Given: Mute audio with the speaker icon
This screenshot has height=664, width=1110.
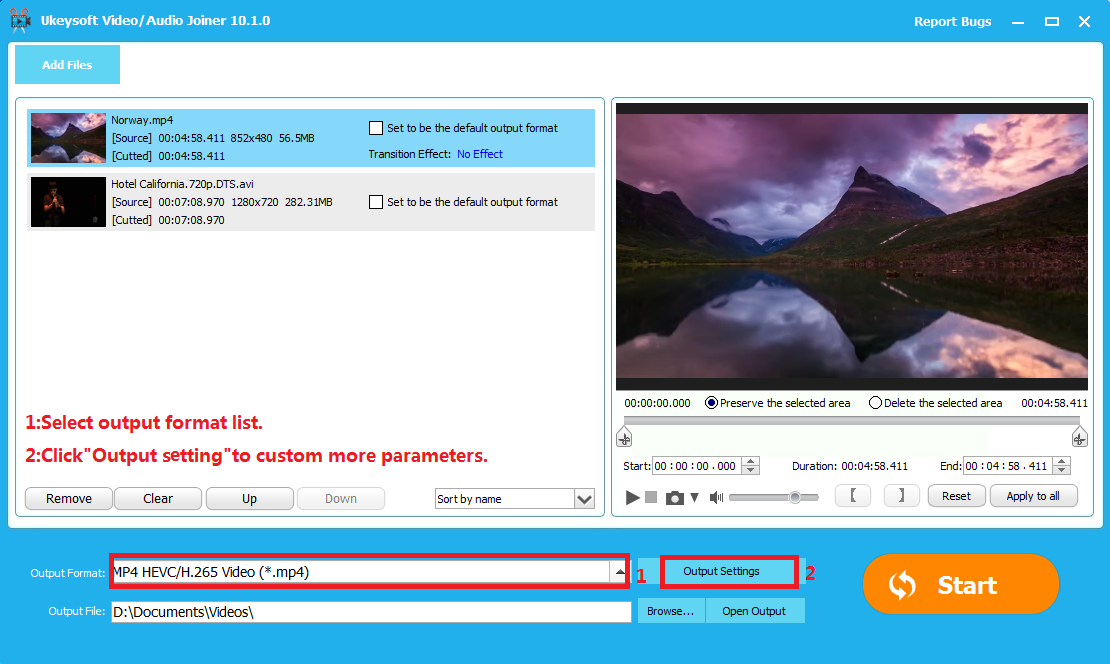Looking at the screenshot, I should tap(716, 498).
